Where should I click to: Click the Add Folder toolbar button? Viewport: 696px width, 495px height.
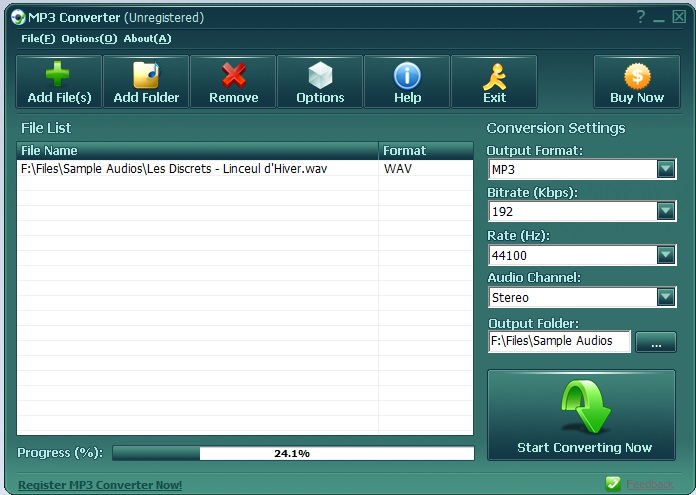[x=146, y=82]
